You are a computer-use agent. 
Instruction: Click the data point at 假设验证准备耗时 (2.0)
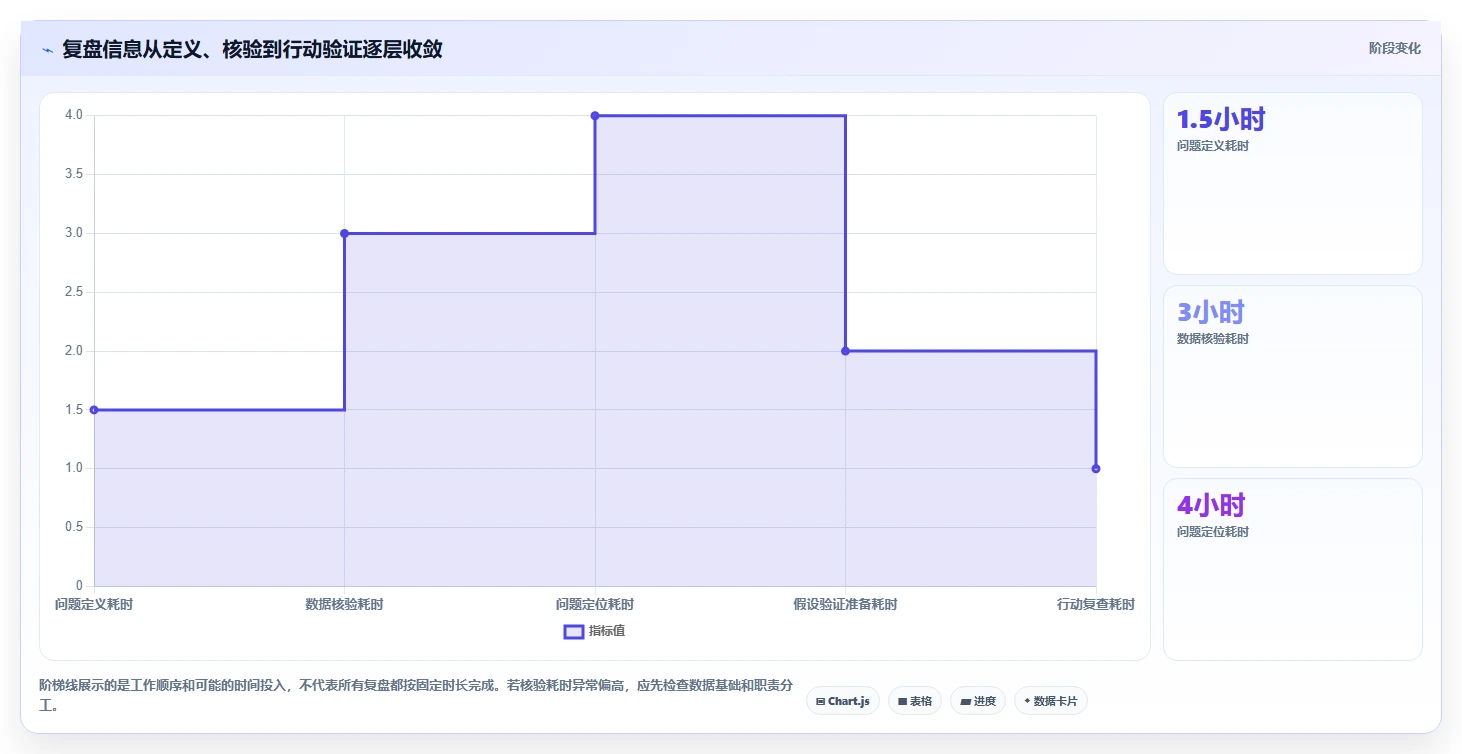pos(845,351)
